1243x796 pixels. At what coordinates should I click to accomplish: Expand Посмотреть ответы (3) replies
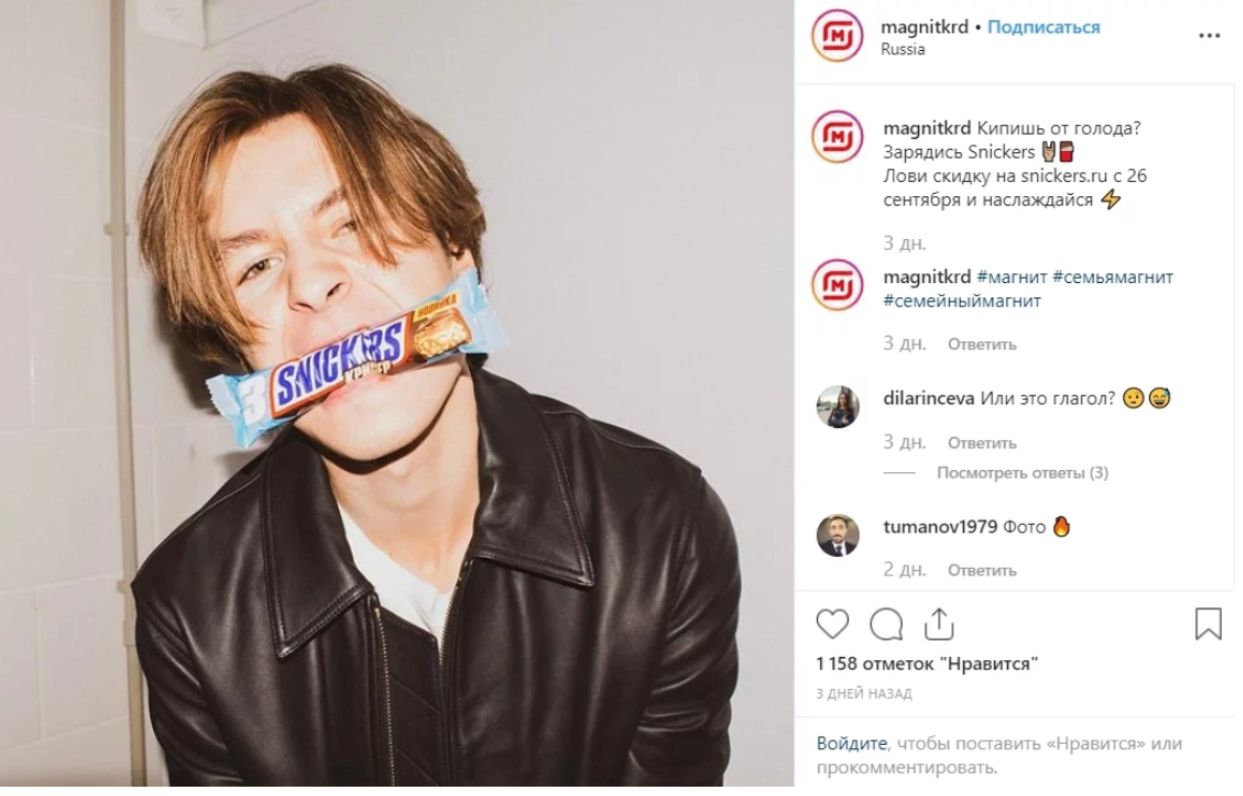click(x=1022, y=473)
